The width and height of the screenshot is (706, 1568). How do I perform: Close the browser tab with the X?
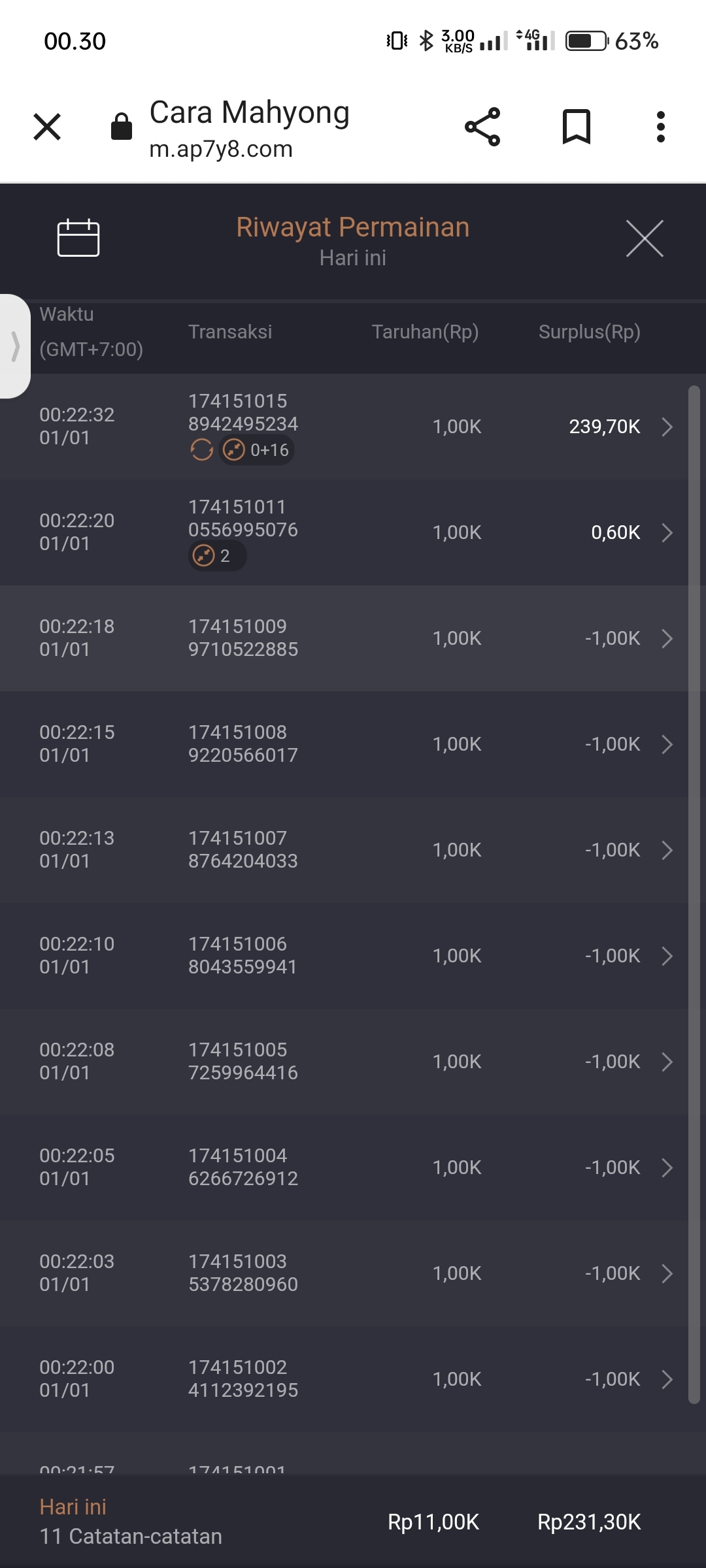click(x=47, y=127)
